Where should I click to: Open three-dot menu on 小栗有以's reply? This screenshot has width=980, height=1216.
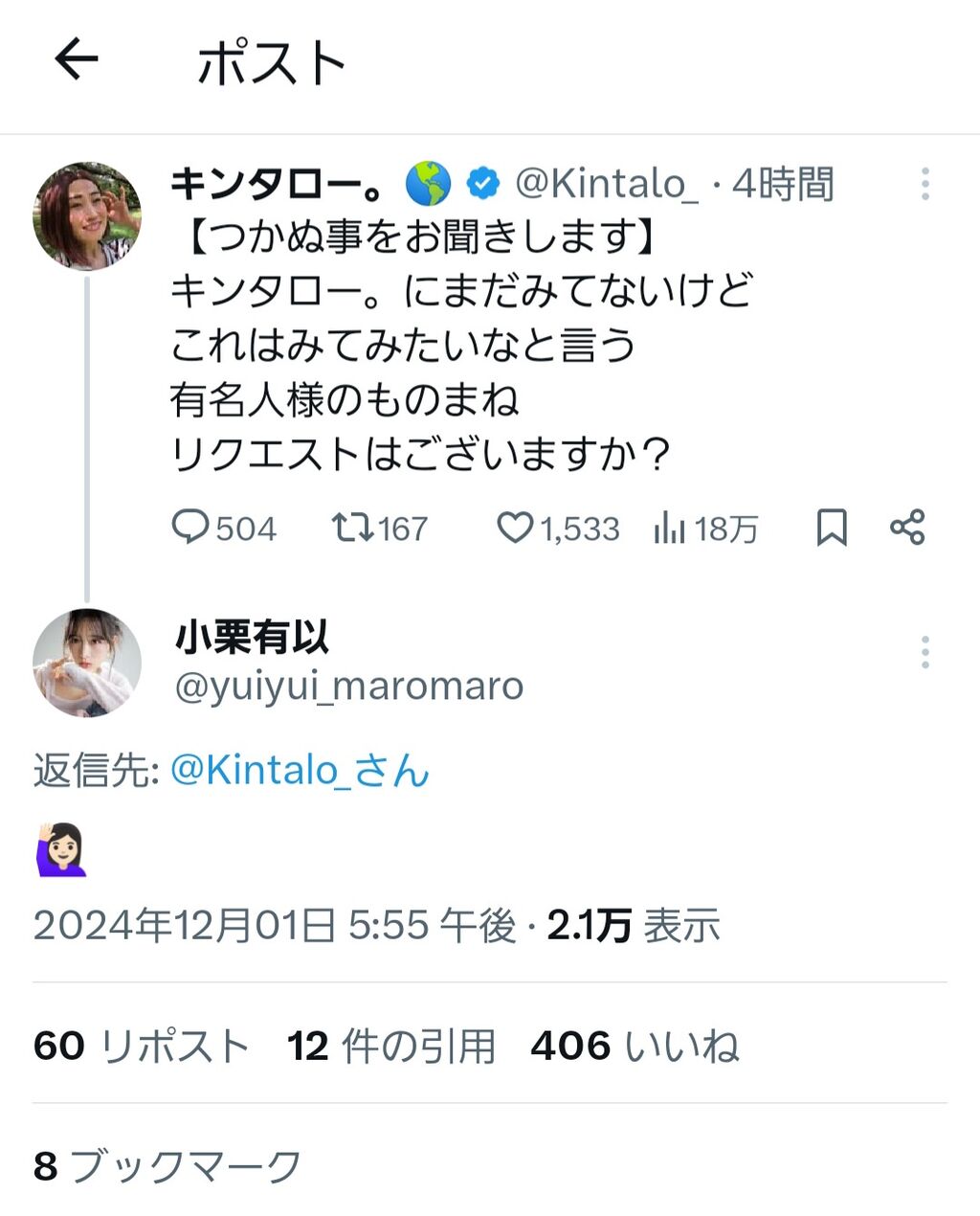point(924,653)
